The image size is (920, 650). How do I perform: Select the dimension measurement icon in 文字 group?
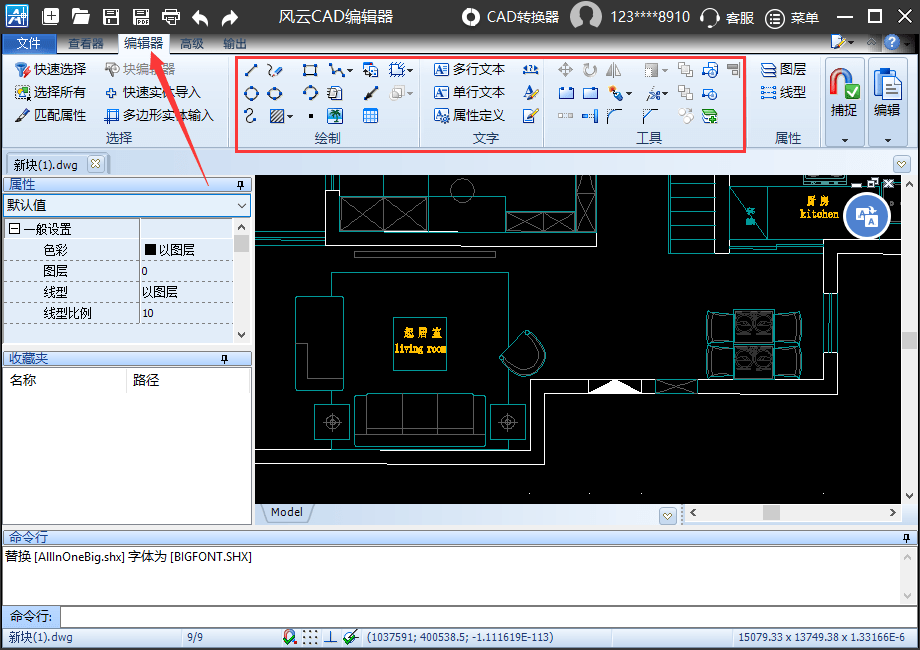530,70
